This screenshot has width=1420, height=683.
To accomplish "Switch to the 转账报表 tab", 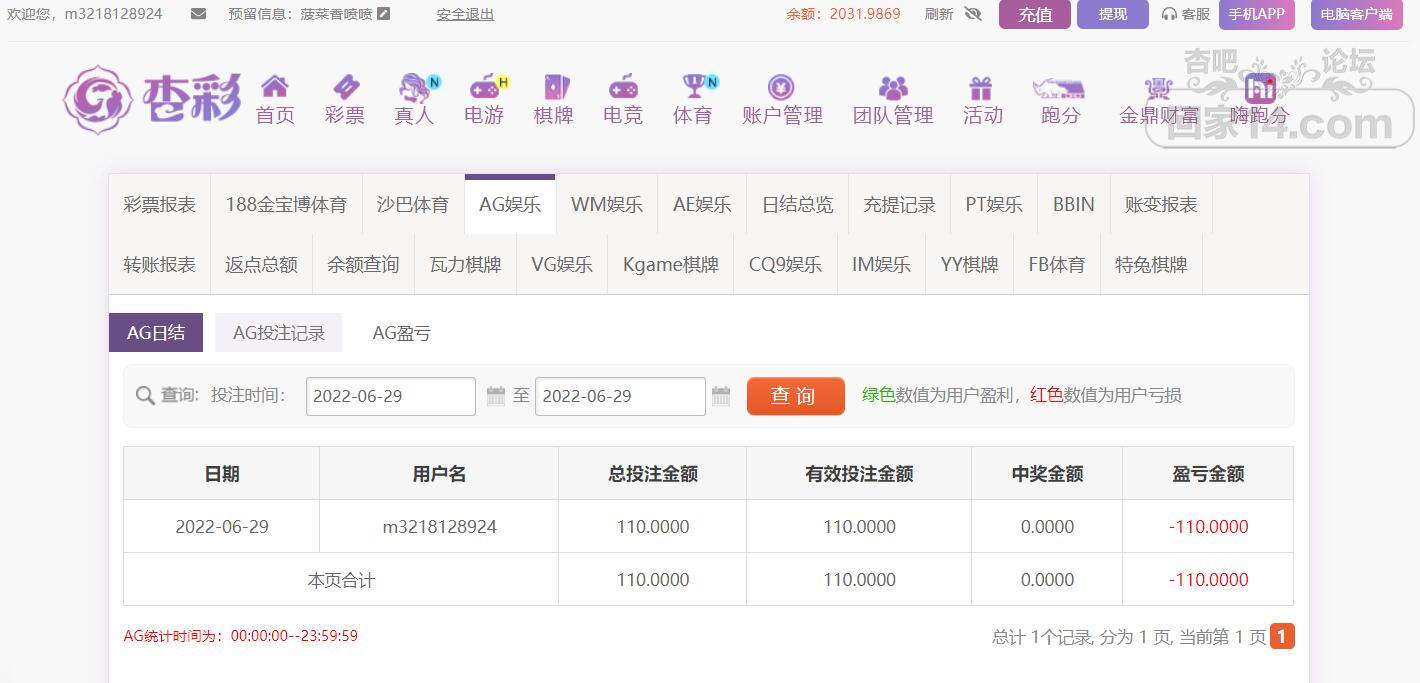I will [160, 265].
